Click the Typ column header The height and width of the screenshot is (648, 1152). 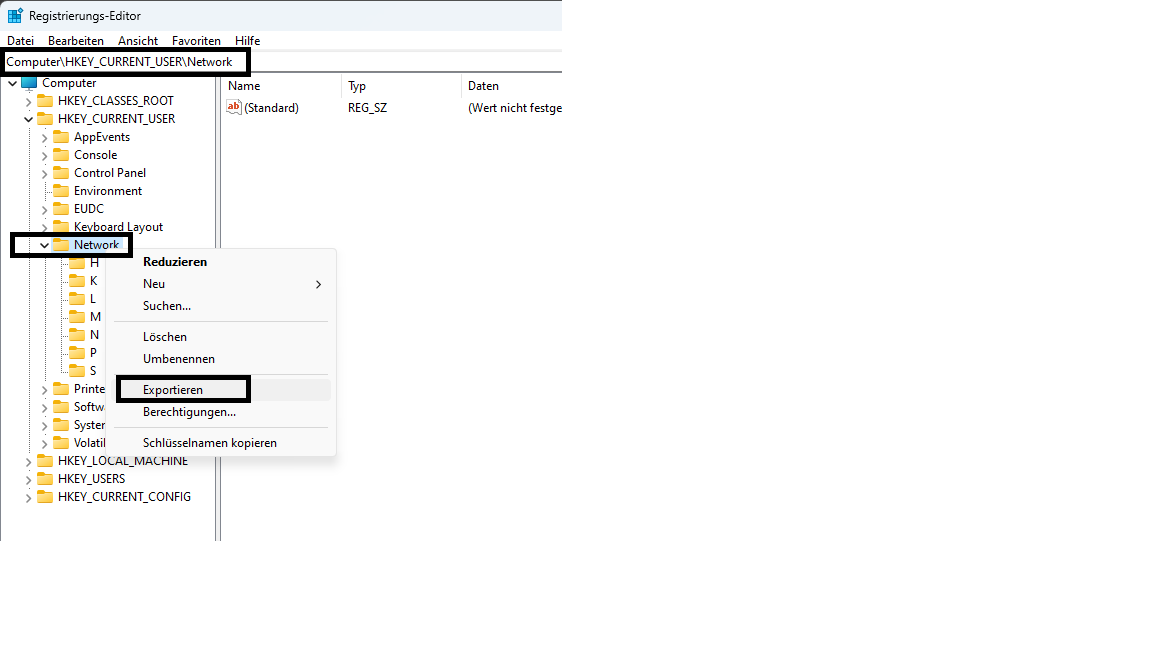(357, 86)
